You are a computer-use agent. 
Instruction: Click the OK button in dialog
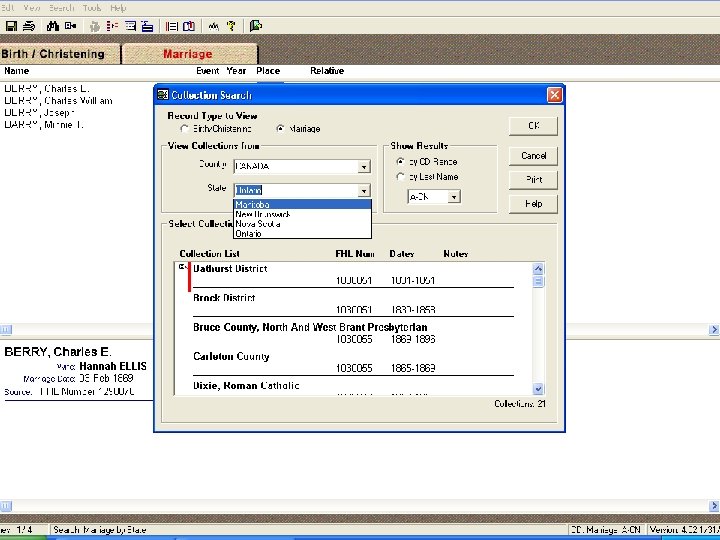tap(533, 126)
